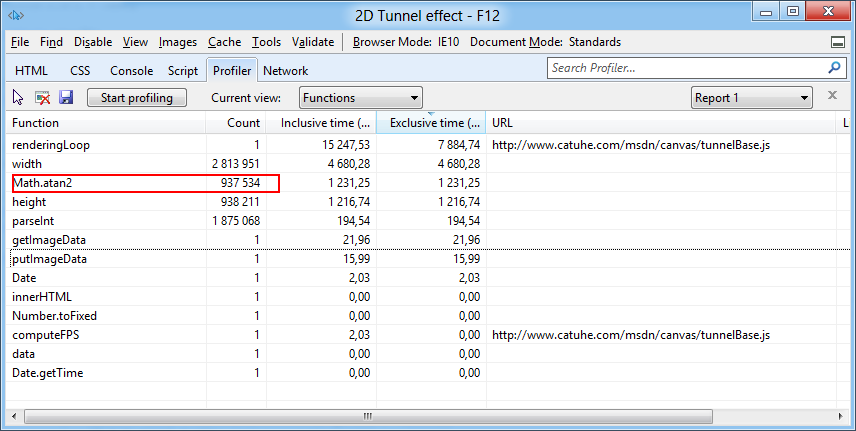
Task: Open the Tools menu
Action: (x=266, y=42)
